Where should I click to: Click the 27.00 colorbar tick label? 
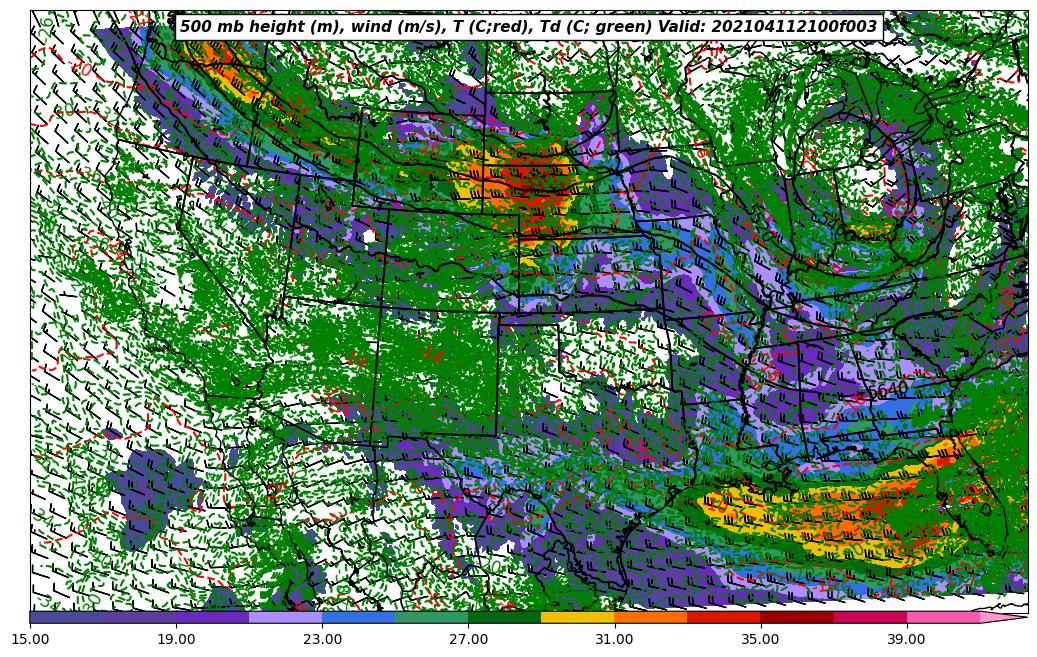[468, 637]
